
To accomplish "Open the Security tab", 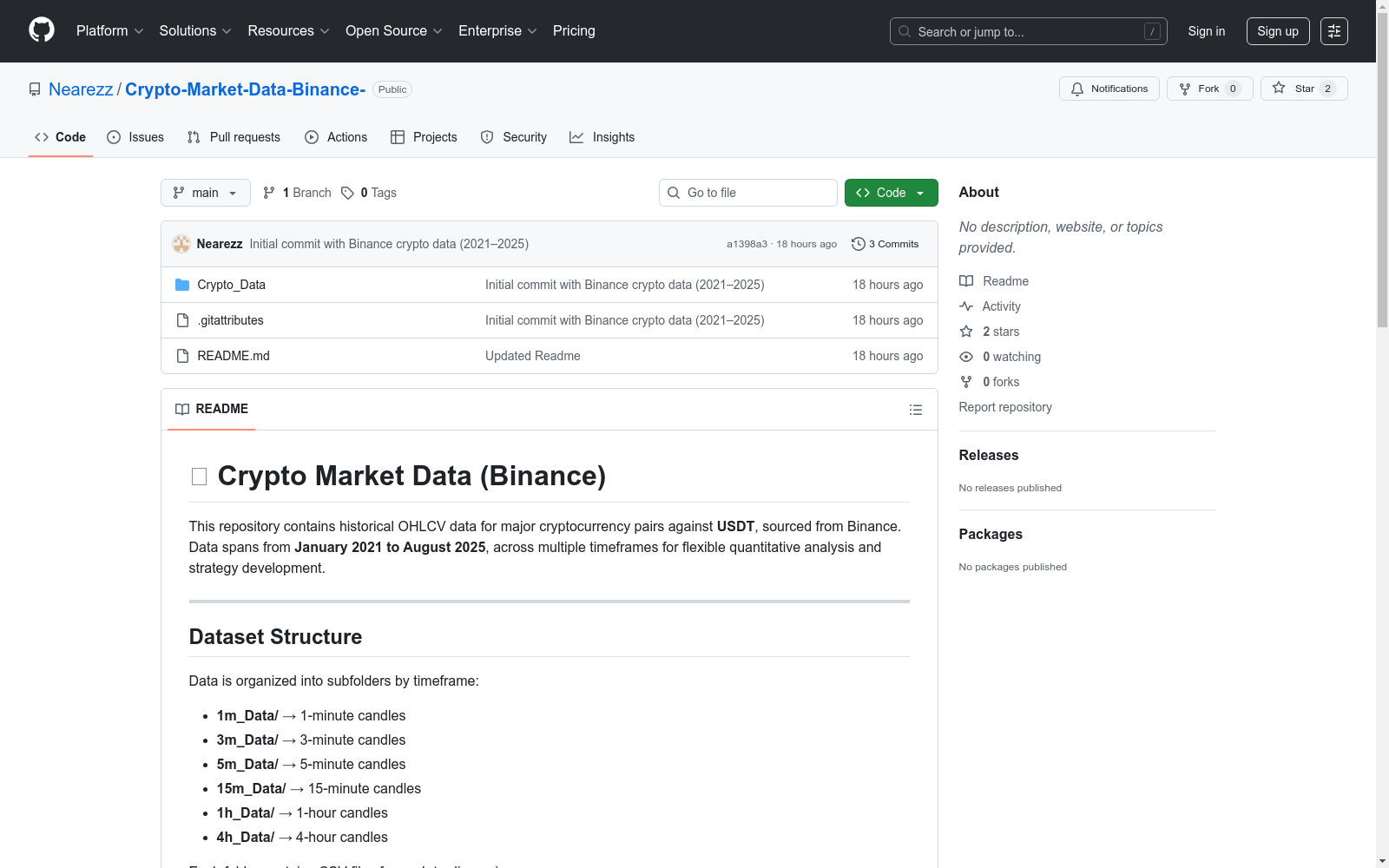I will pos(514,137).
